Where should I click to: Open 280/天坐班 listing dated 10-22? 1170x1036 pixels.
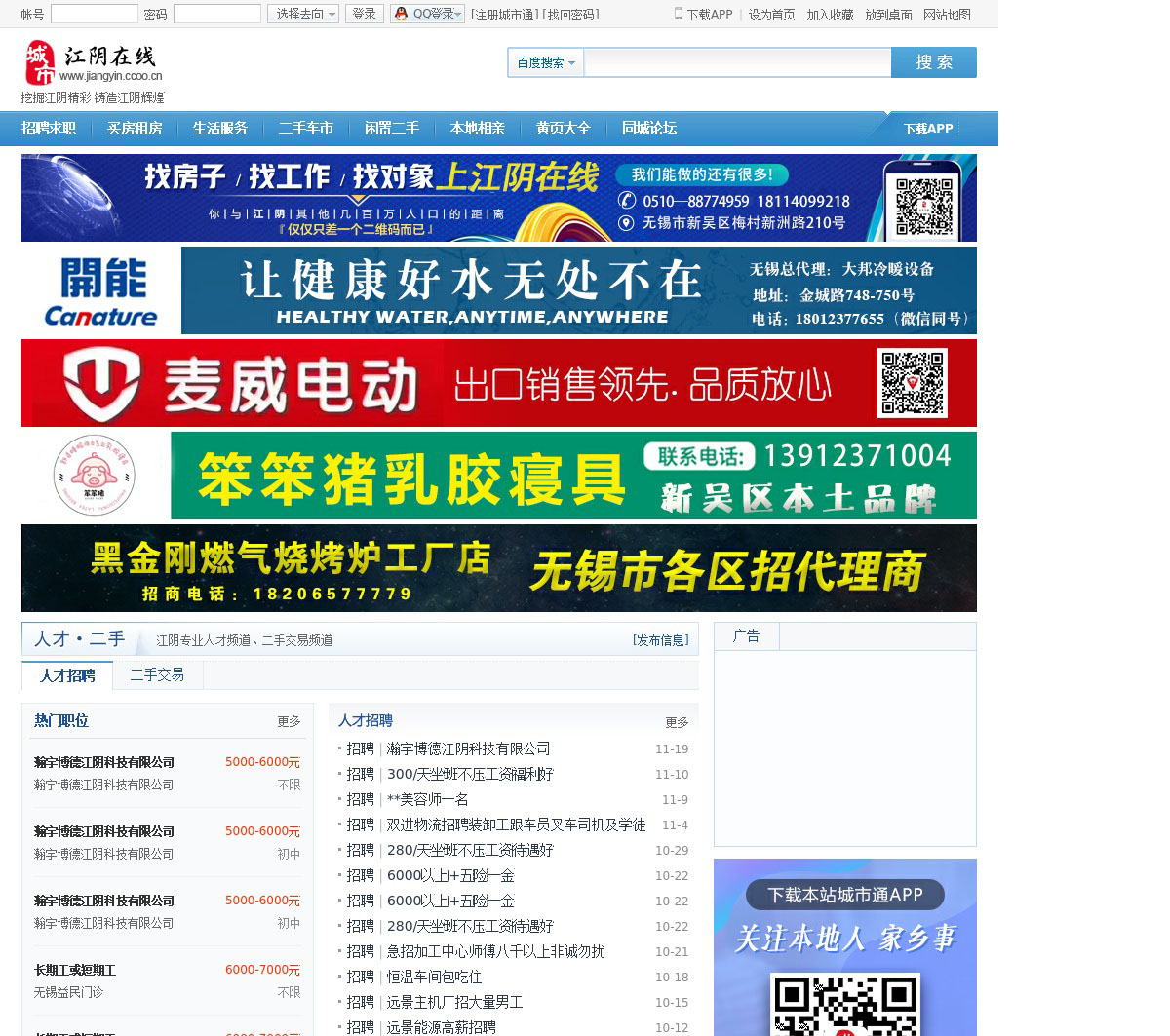point(470,926)
